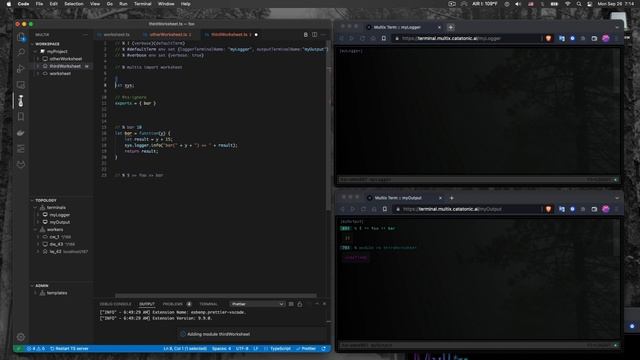This screenshot has width=640, height=360.
Task: Open new tab in myLogger browser window
Action: point(451,27)
